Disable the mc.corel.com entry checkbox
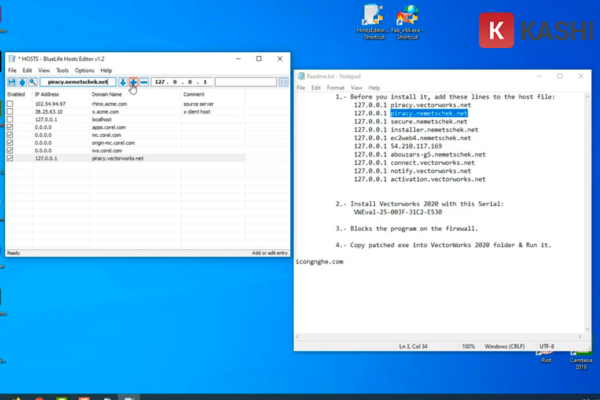Image resolution: width=600 pixels, height=400 pixels. tap(10, 135)
